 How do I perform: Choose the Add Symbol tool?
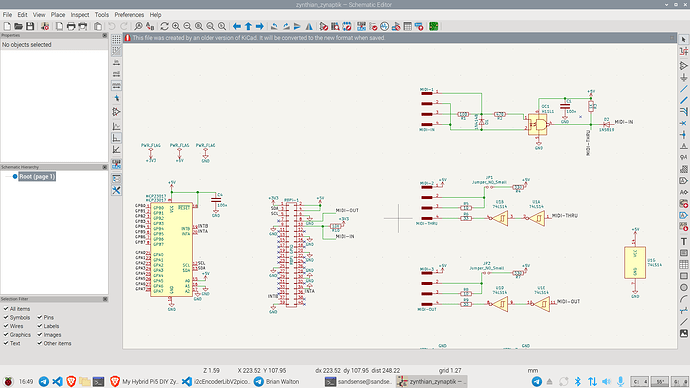(683, 66)
